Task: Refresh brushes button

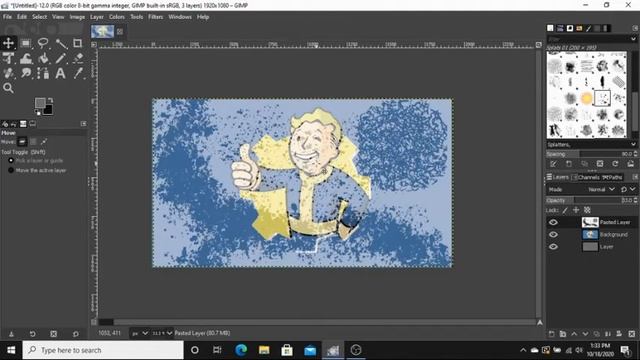Action: pyautogui.click(x=615, y=164)
